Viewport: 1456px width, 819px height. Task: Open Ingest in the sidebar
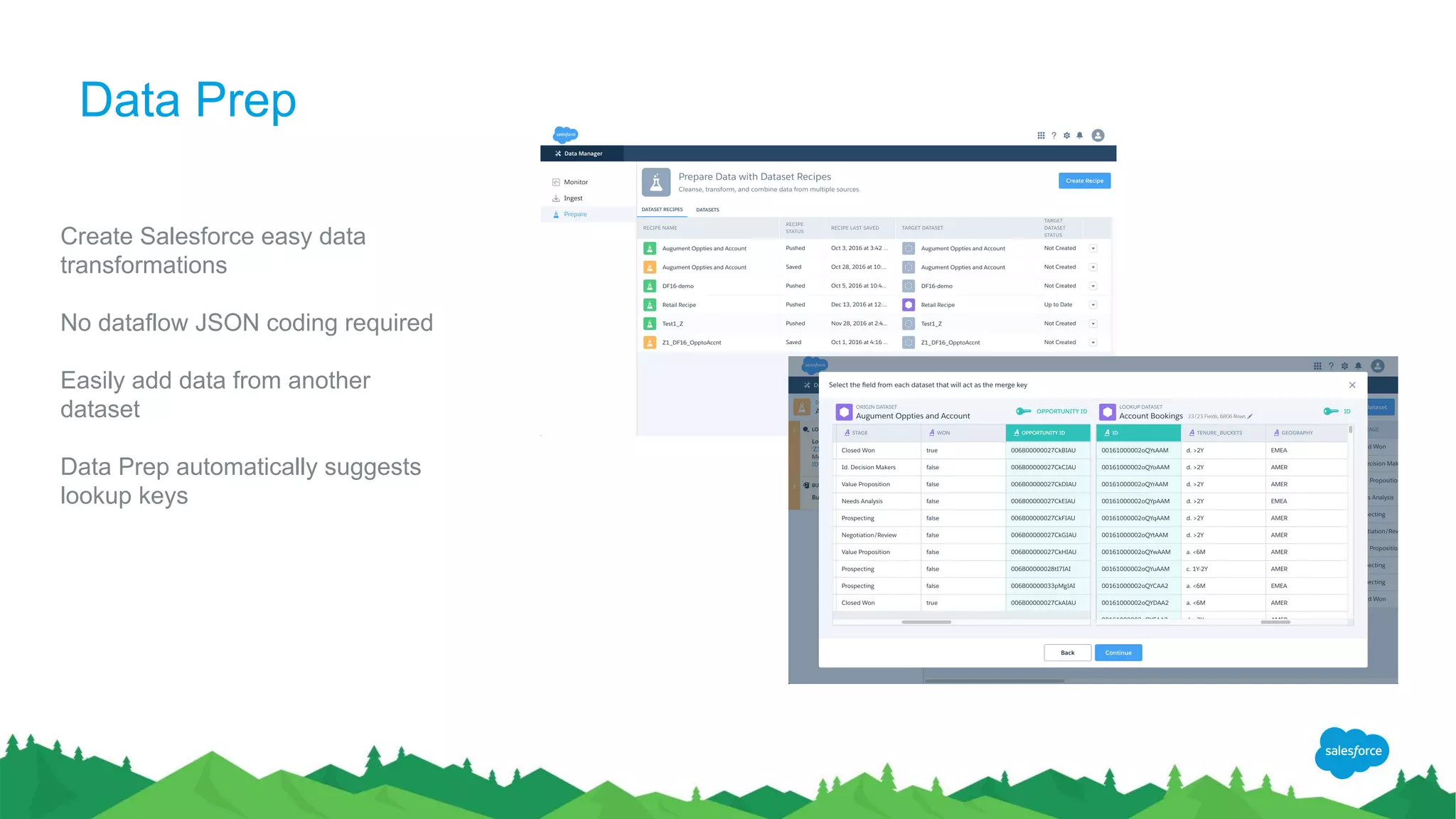click(x=572, y=198)
